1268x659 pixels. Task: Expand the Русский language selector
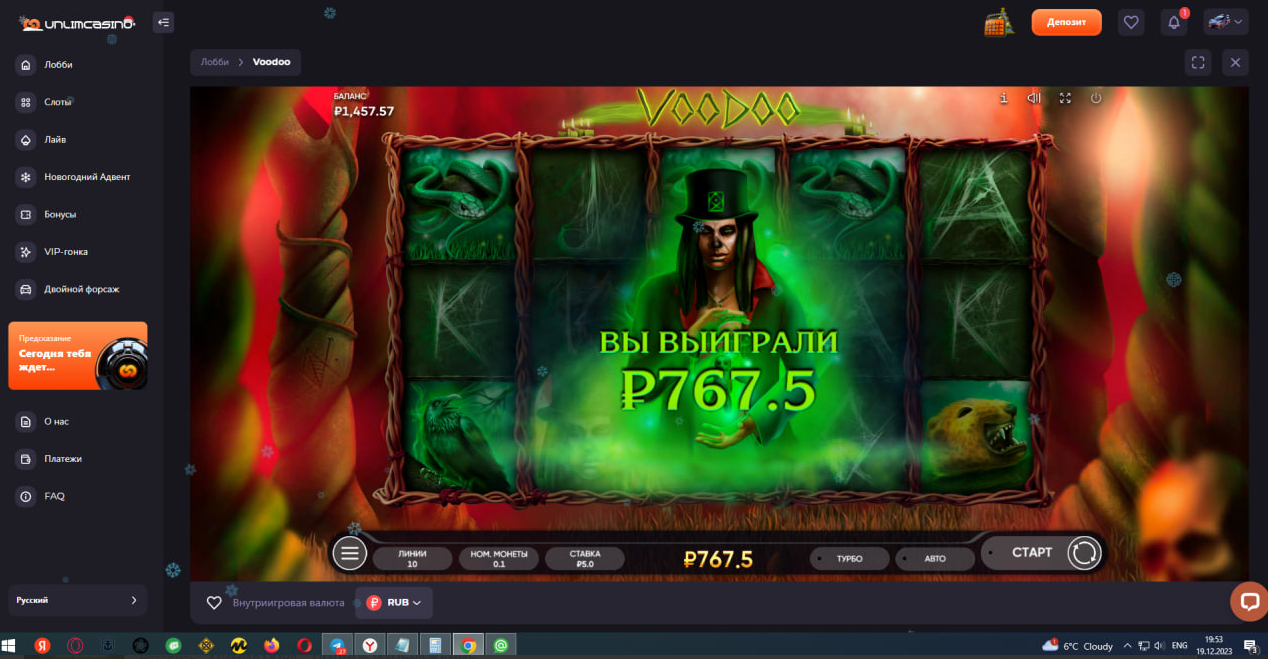[x=77, y=600]
